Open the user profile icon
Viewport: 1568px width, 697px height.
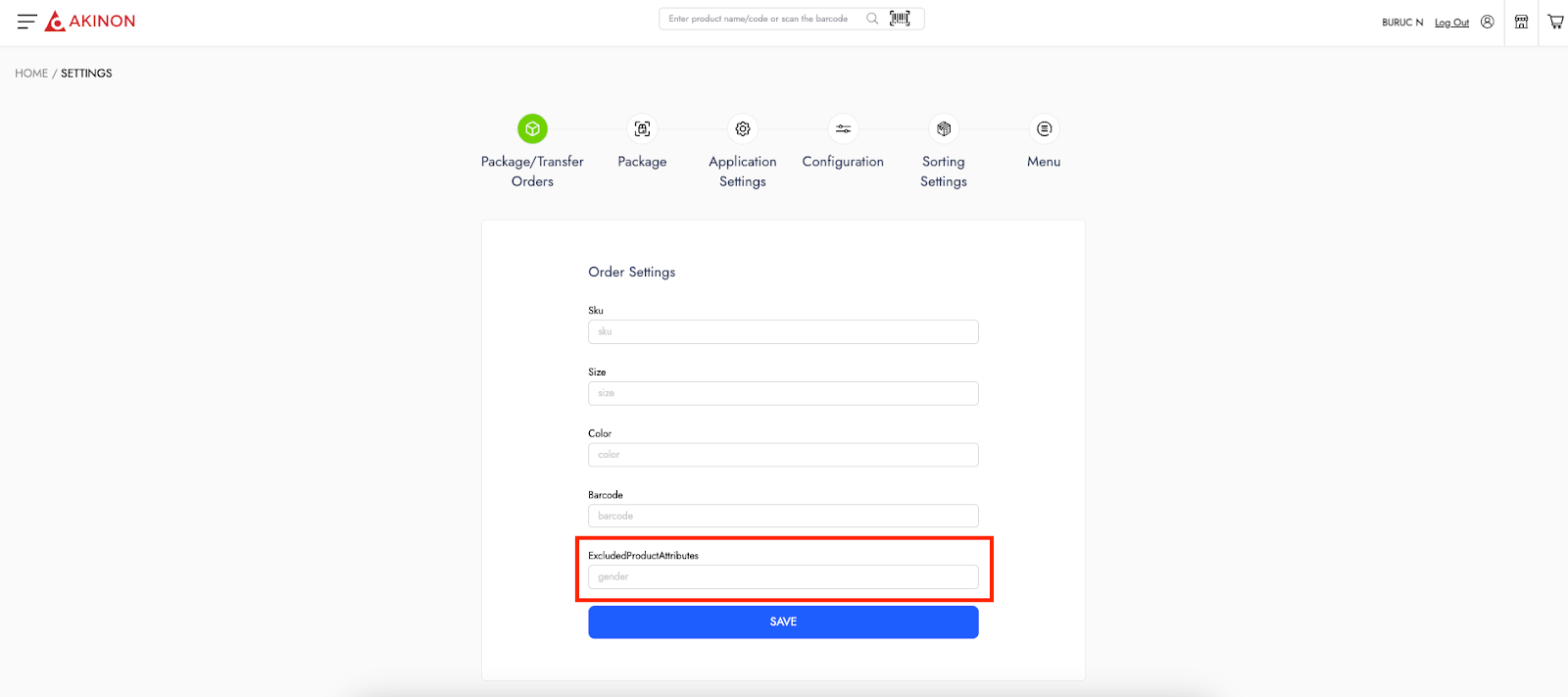coord(1488,22)
